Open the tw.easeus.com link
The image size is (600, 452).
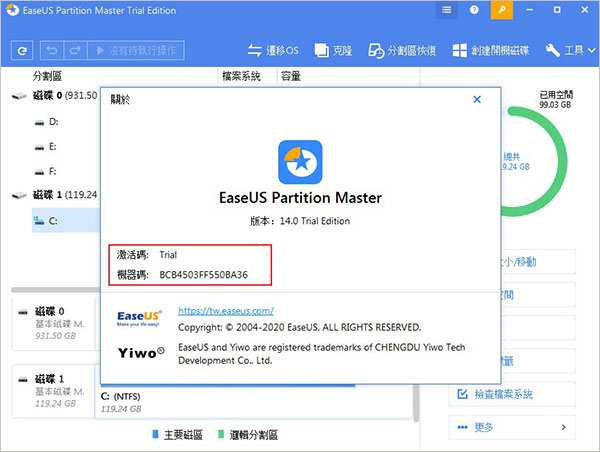(226, 311)
